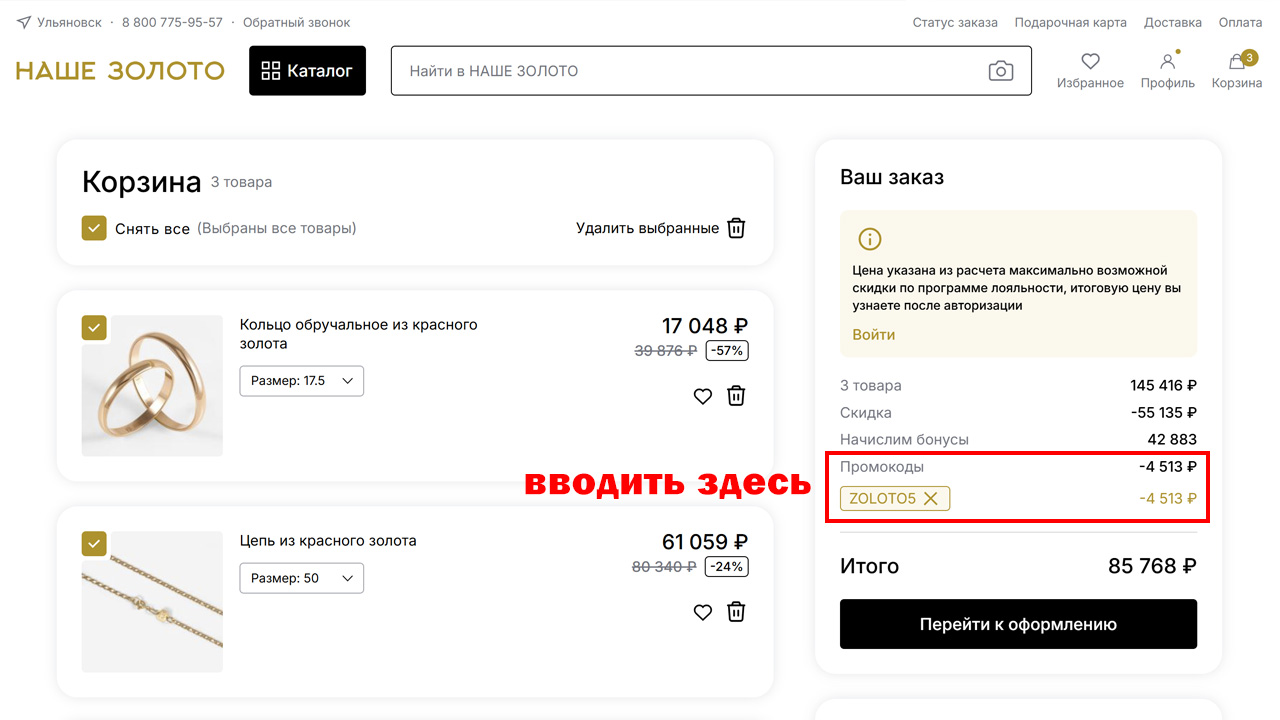Uncheck the red gold chain checkbox
This screenshot has width=1280, height=720.
click(94, 543)
